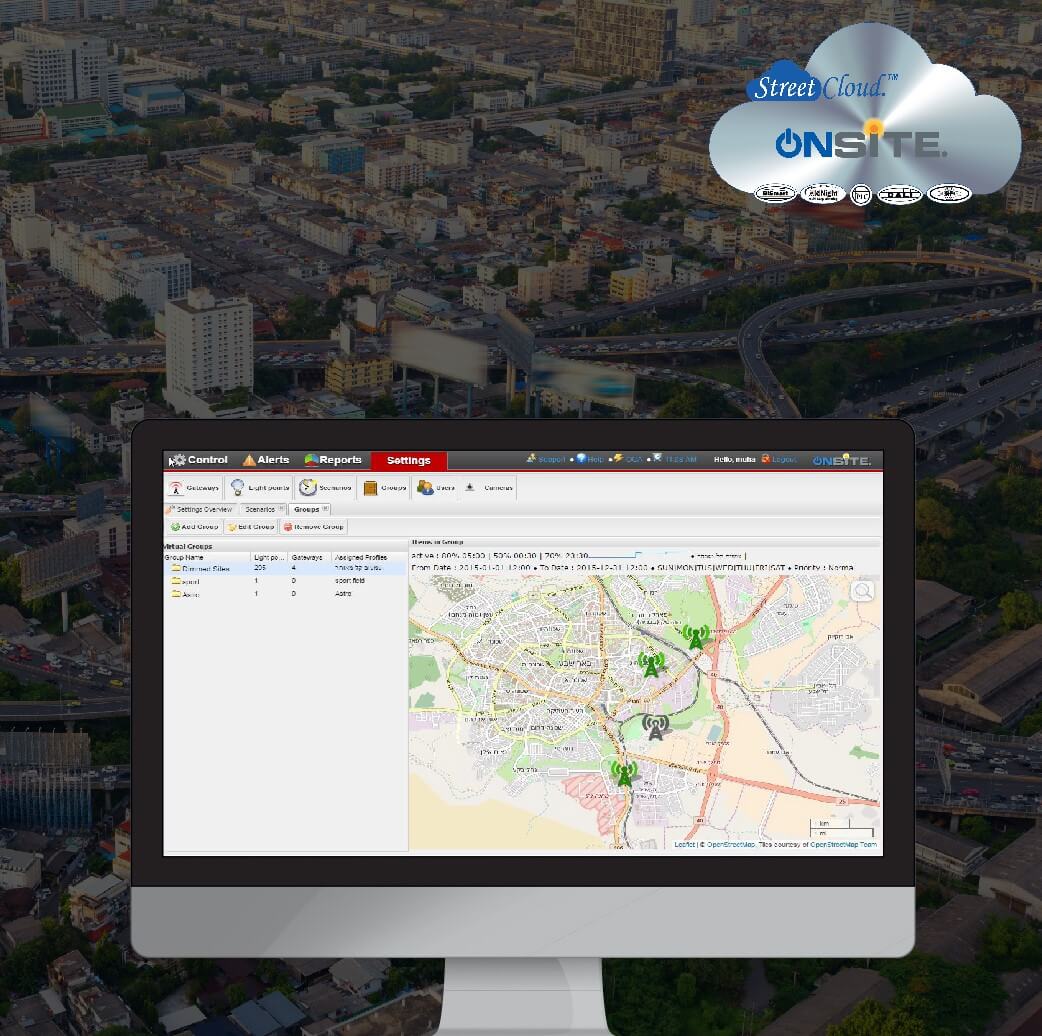This screenshot has height=1036, width=1042.
Task: Click the 'sport field' assigned profile cell
Action: [x=350, y=581]
